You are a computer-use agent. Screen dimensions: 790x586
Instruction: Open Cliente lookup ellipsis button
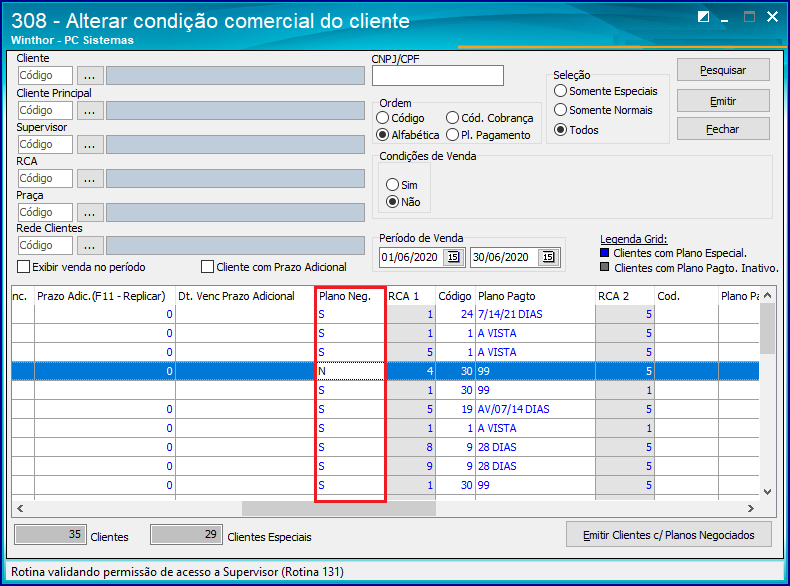coord(90,76)
